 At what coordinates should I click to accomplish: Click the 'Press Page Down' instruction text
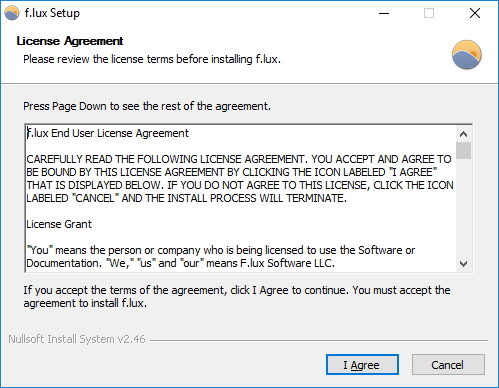click(x=147, y=106)
